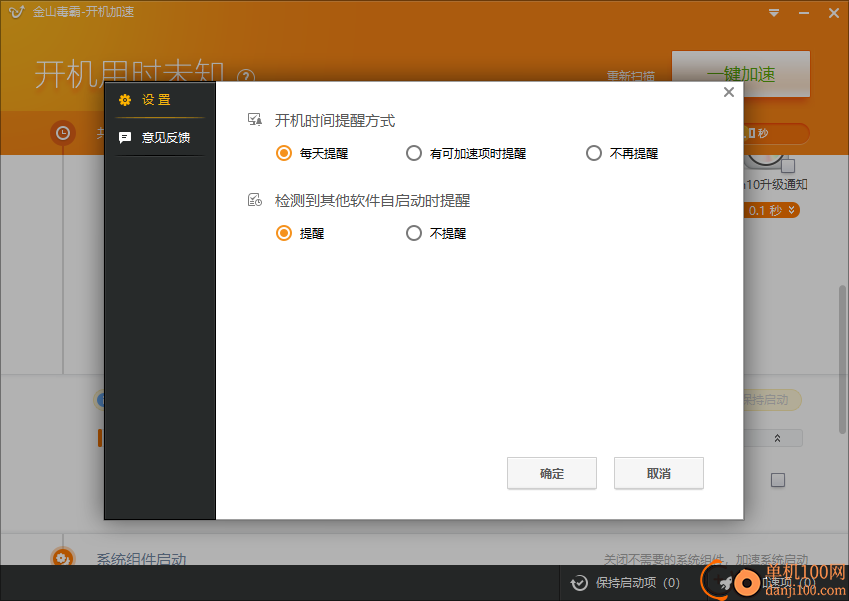
Task: Close the settings dialog
Action: 729,92
